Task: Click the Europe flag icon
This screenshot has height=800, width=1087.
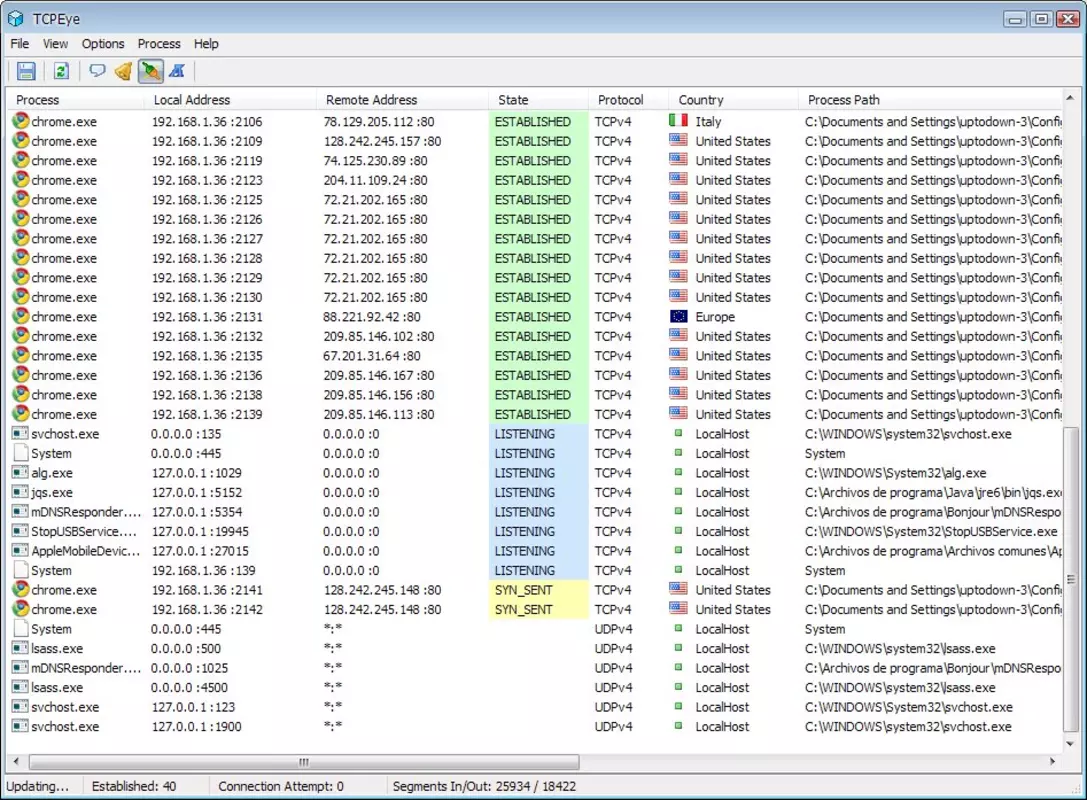Action: [x=678, y=316]
